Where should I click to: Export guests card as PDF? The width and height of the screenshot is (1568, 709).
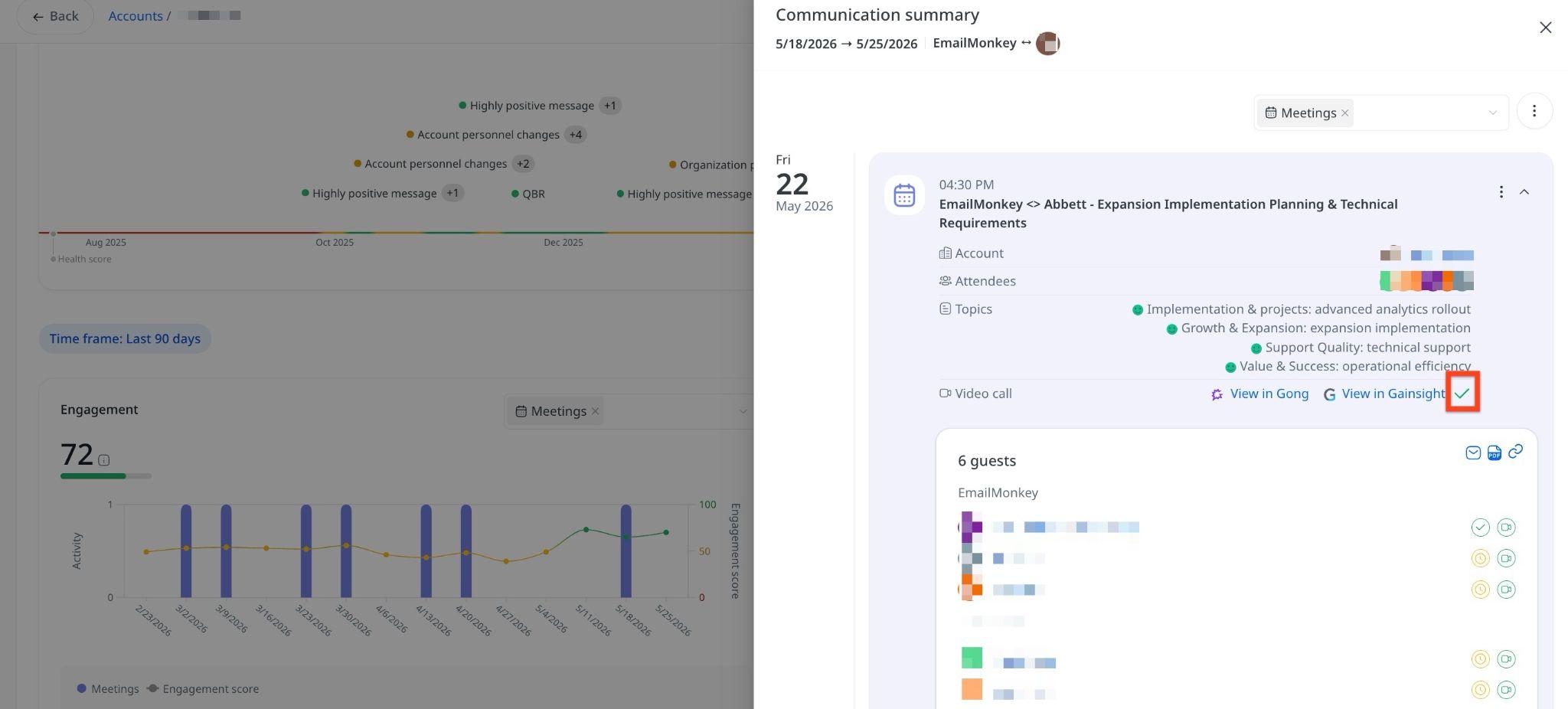tap(1494, 453)
